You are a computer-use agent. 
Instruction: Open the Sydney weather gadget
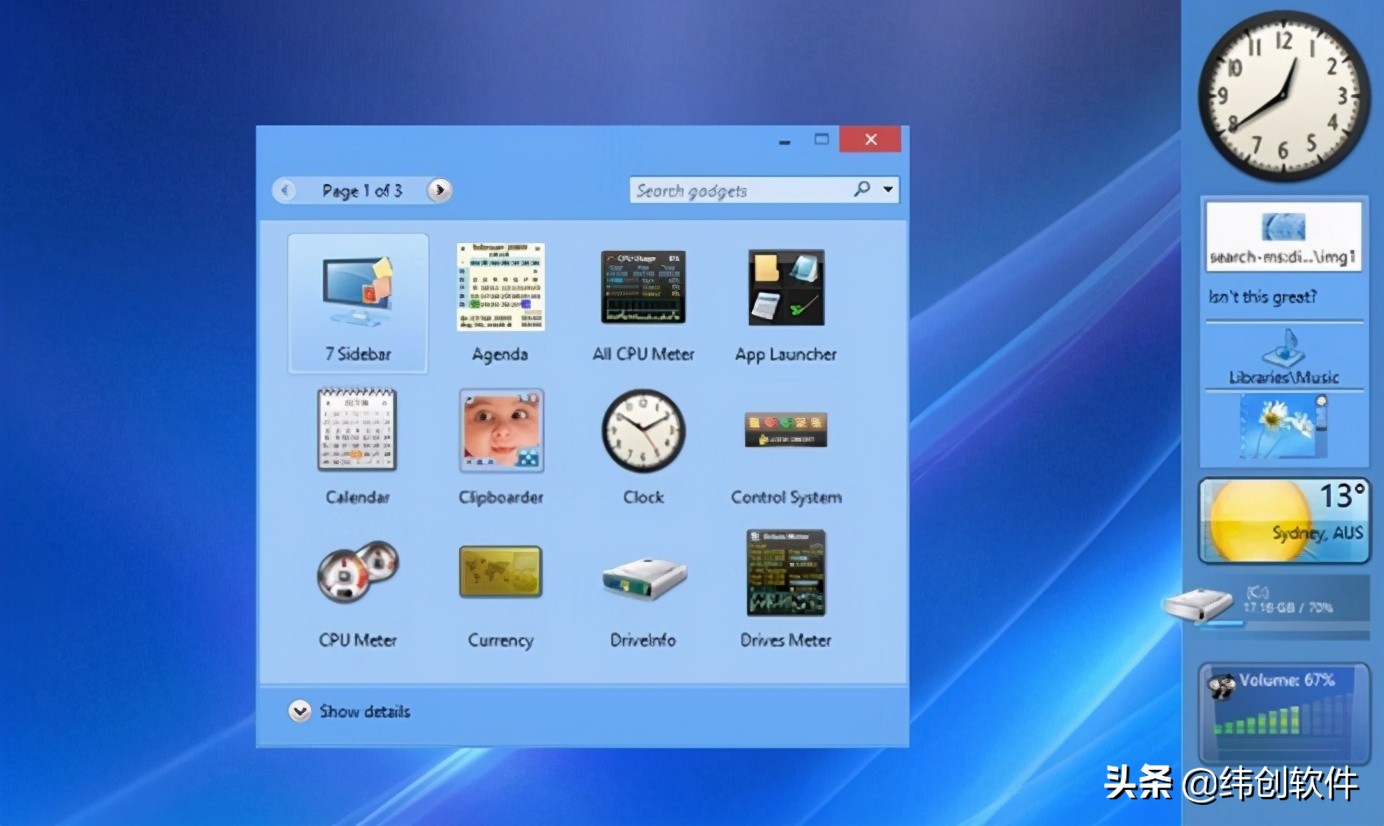click(x=1283, y=519)
